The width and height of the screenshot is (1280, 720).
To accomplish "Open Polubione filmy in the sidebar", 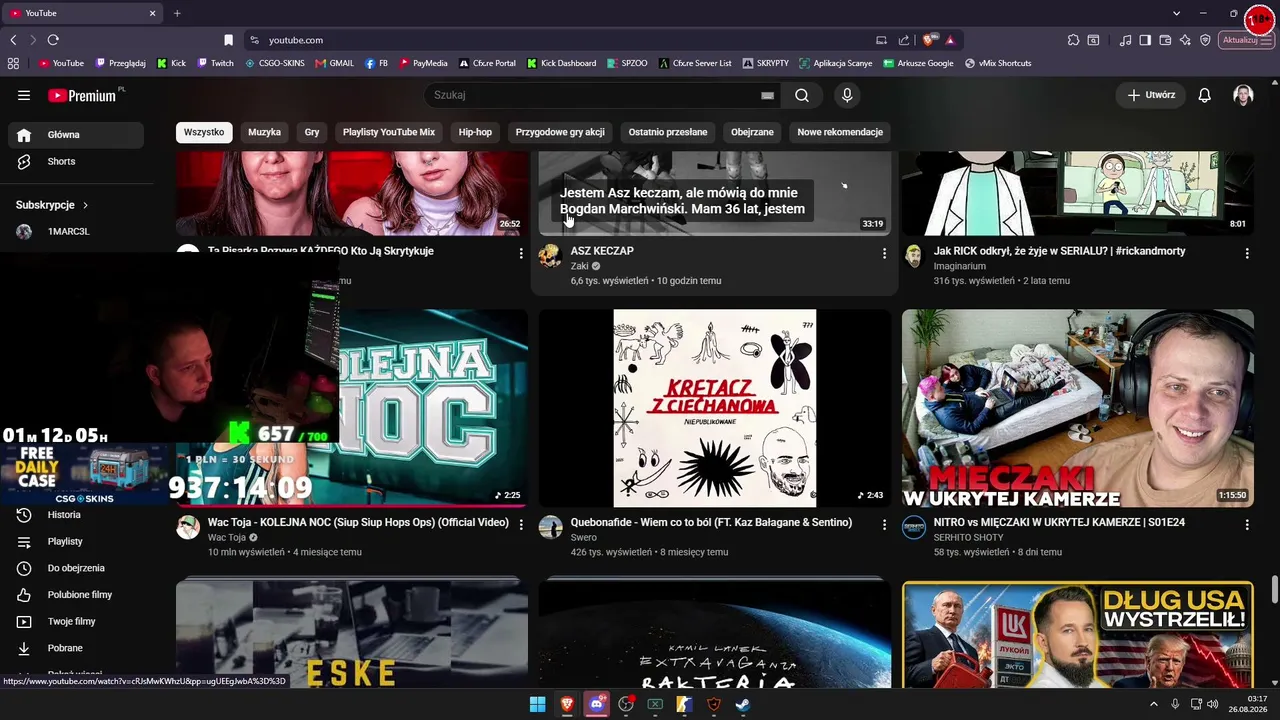I will coord(76,595).
